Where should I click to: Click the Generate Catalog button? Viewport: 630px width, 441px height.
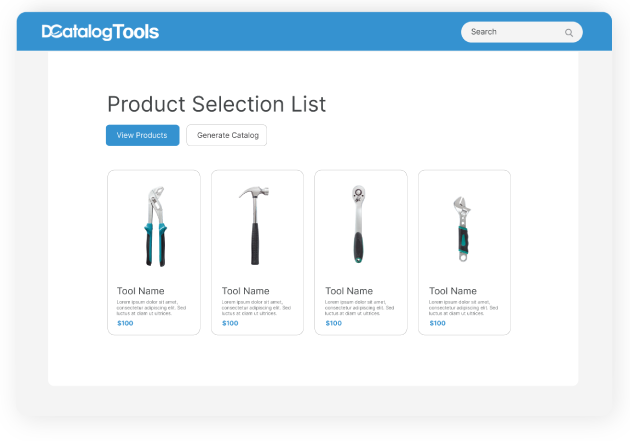[226, 135]
